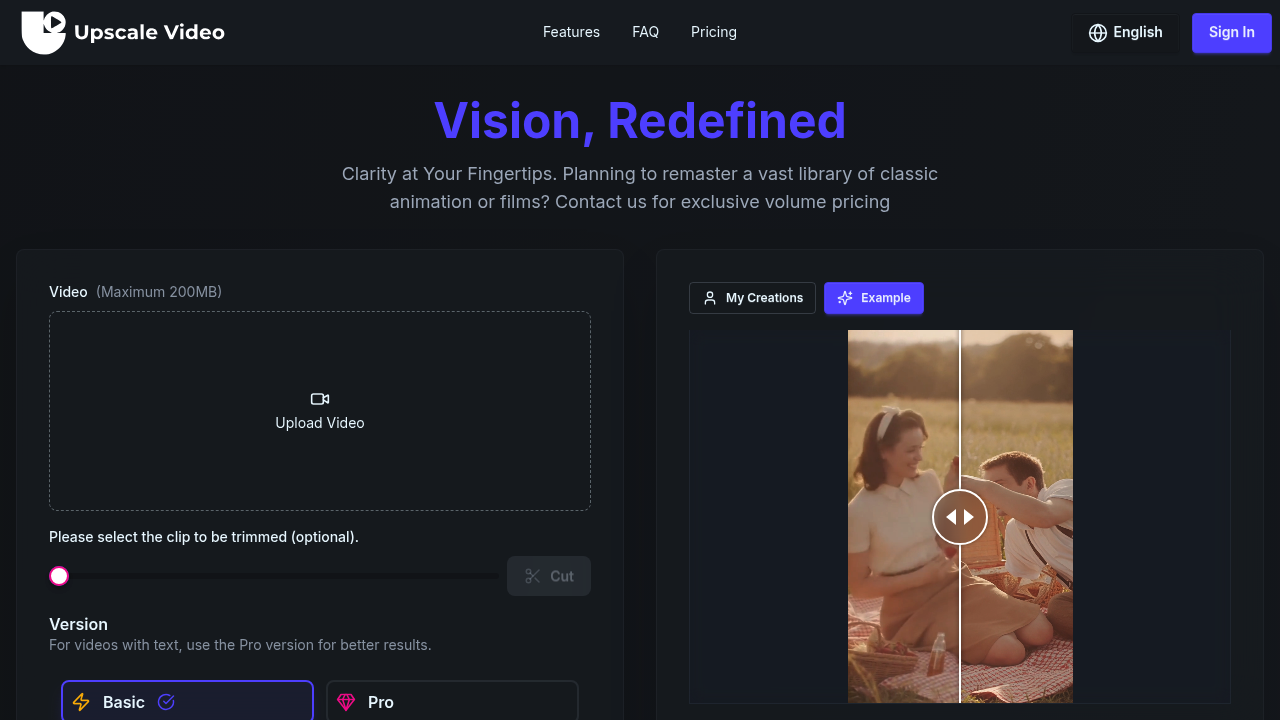Click the FAQ navigation item
The width and height of the screenshot is (1280, 720).
point(645,32)
